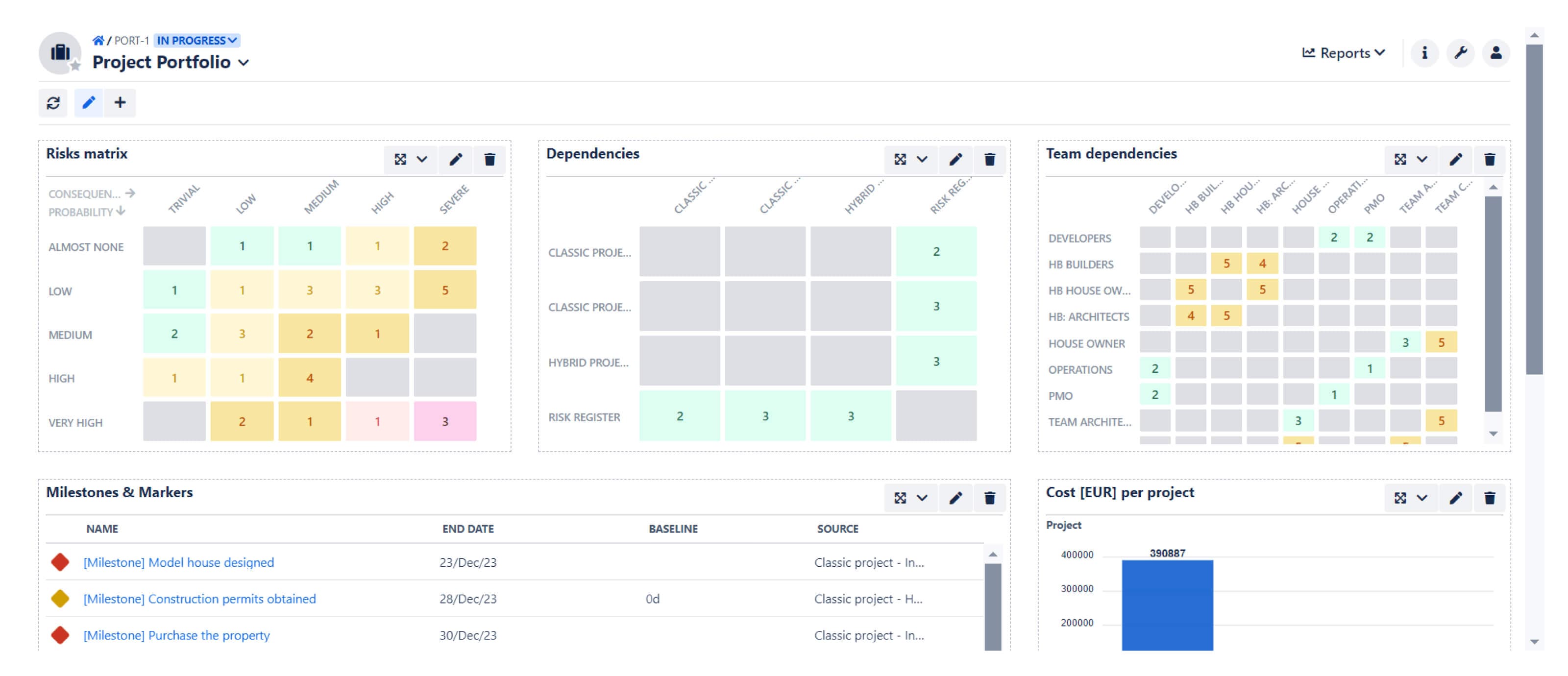
Task: Sort milestones by END DATE column header
Action: pyautogui.click(x=467, y=529)
